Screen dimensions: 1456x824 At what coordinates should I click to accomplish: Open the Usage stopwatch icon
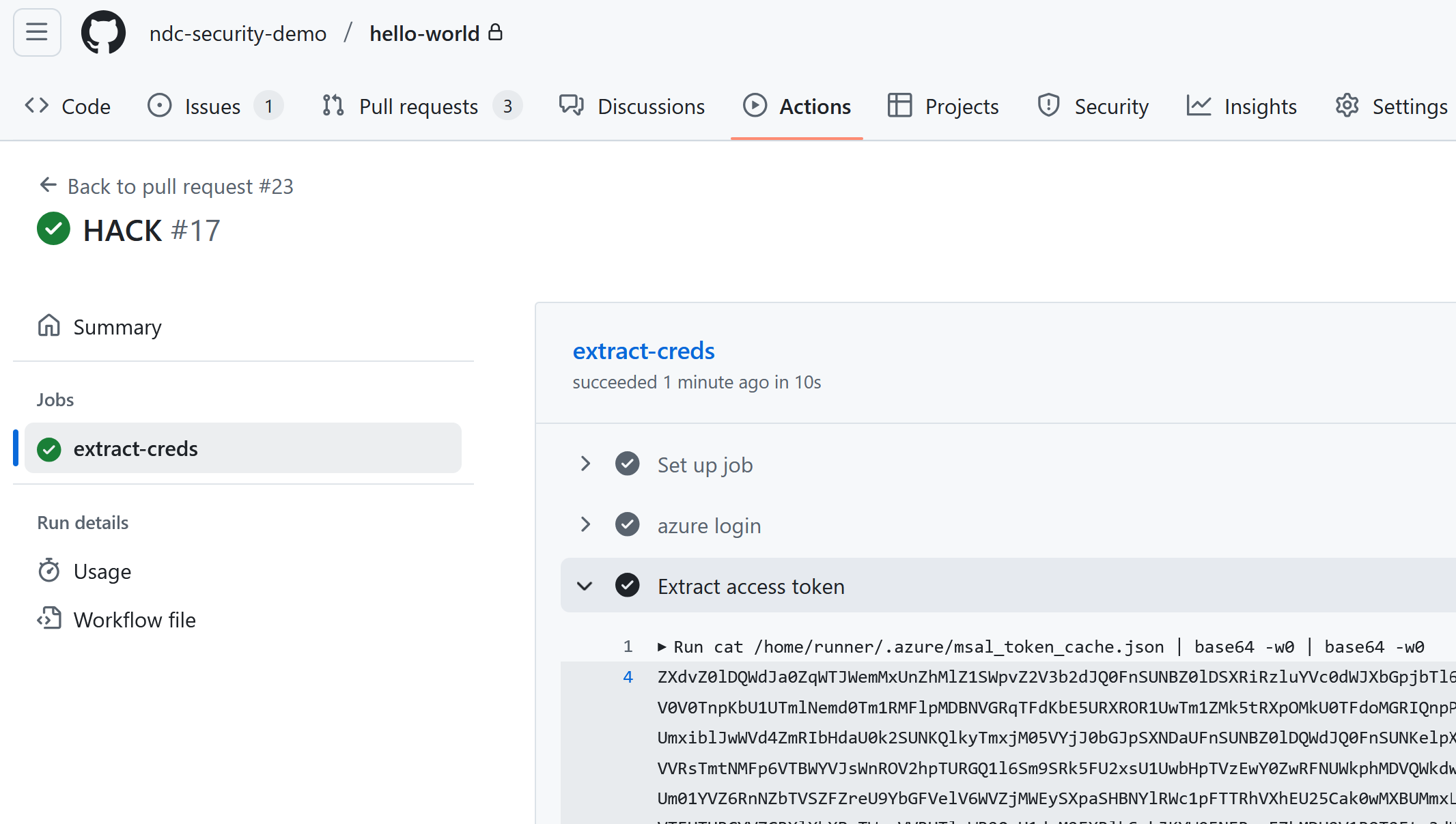tap(49, 571)
